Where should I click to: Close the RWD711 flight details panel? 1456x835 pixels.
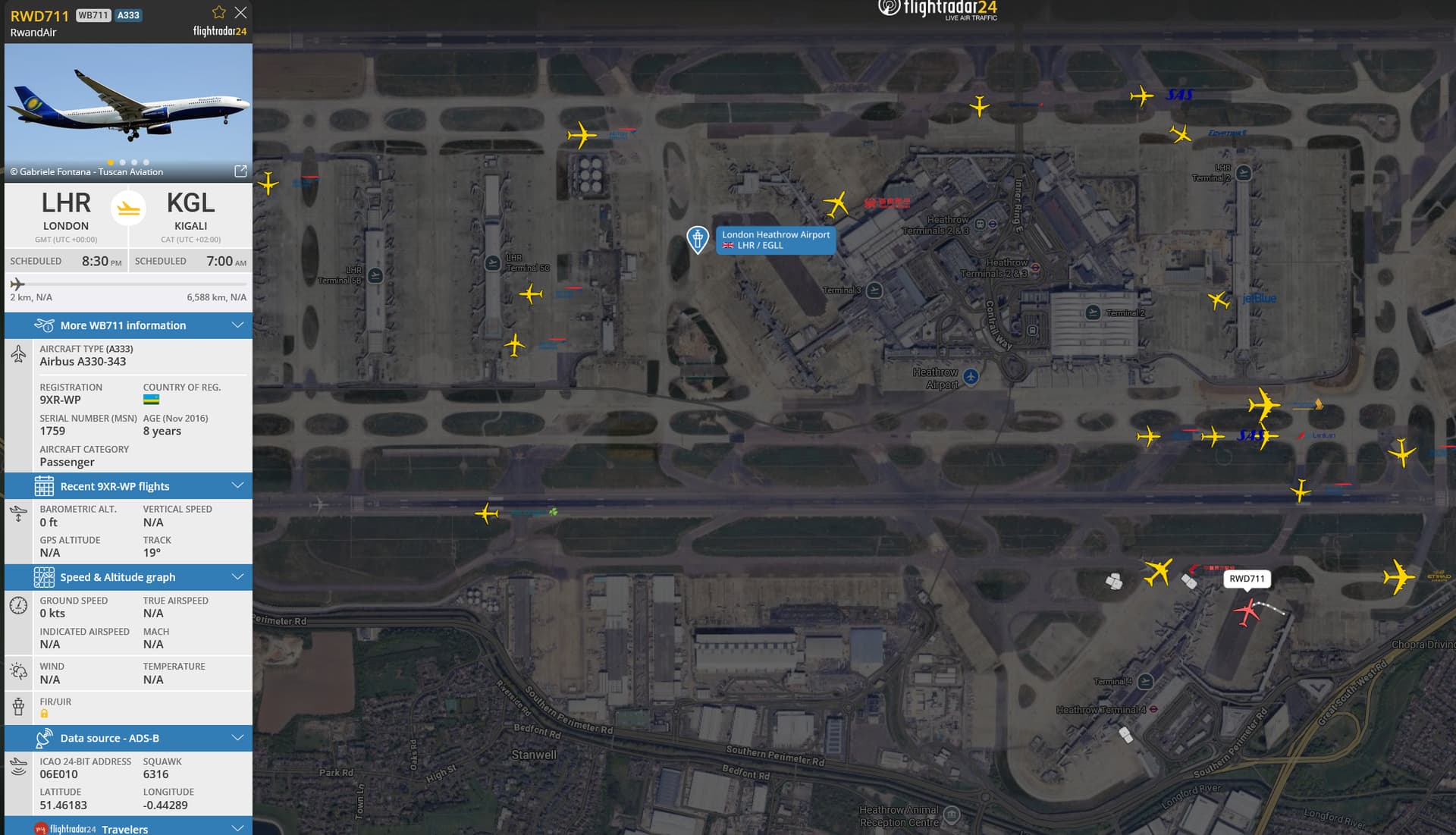[240, 12]
